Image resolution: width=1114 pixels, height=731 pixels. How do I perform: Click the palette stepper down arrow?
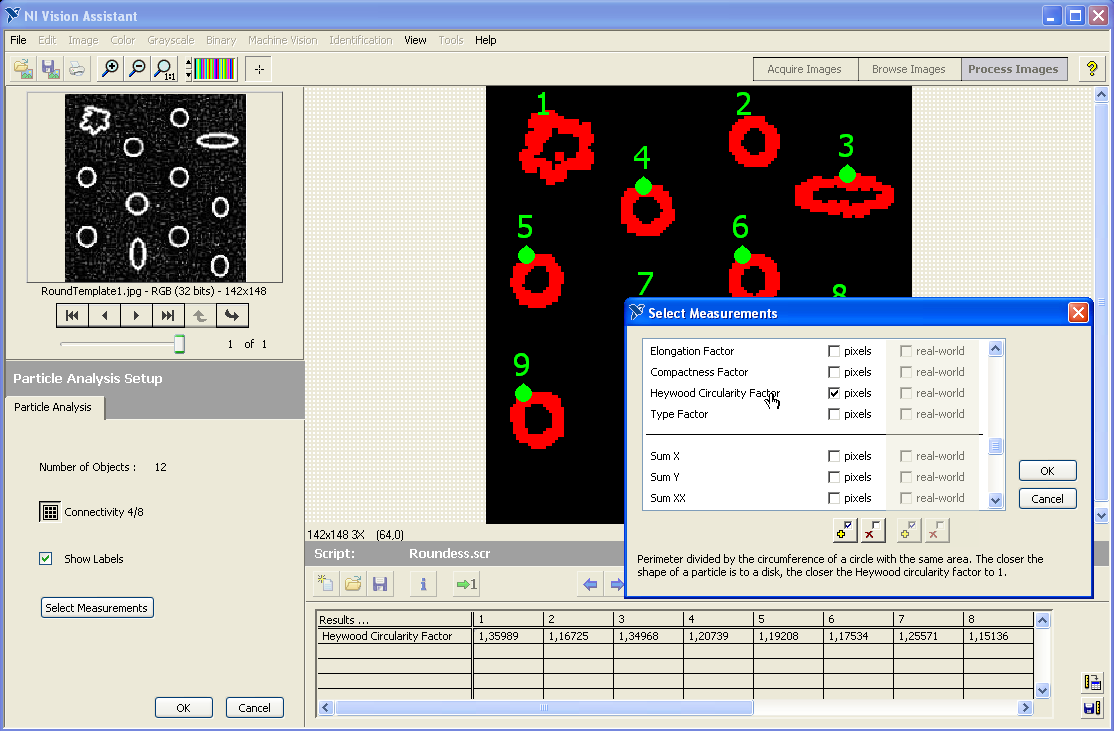[x=188, y=75]
